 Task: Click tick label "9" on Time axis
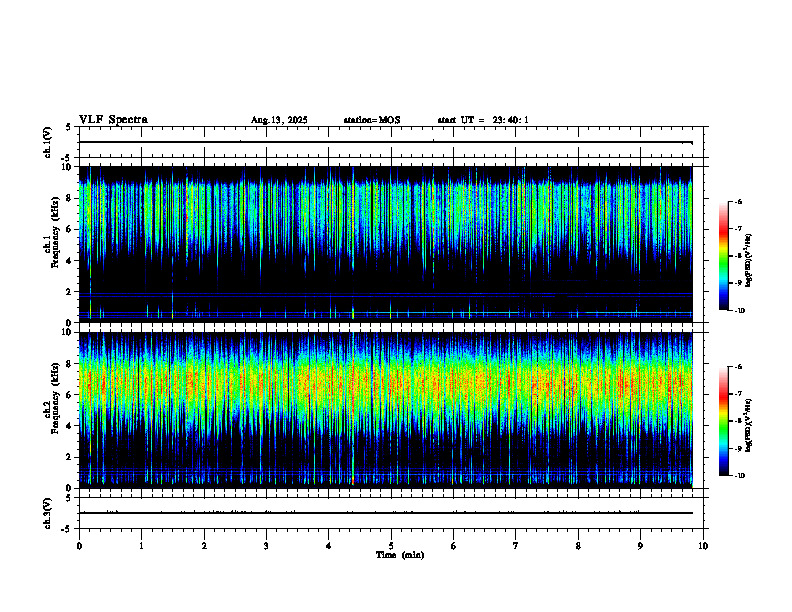pos(640,546)
